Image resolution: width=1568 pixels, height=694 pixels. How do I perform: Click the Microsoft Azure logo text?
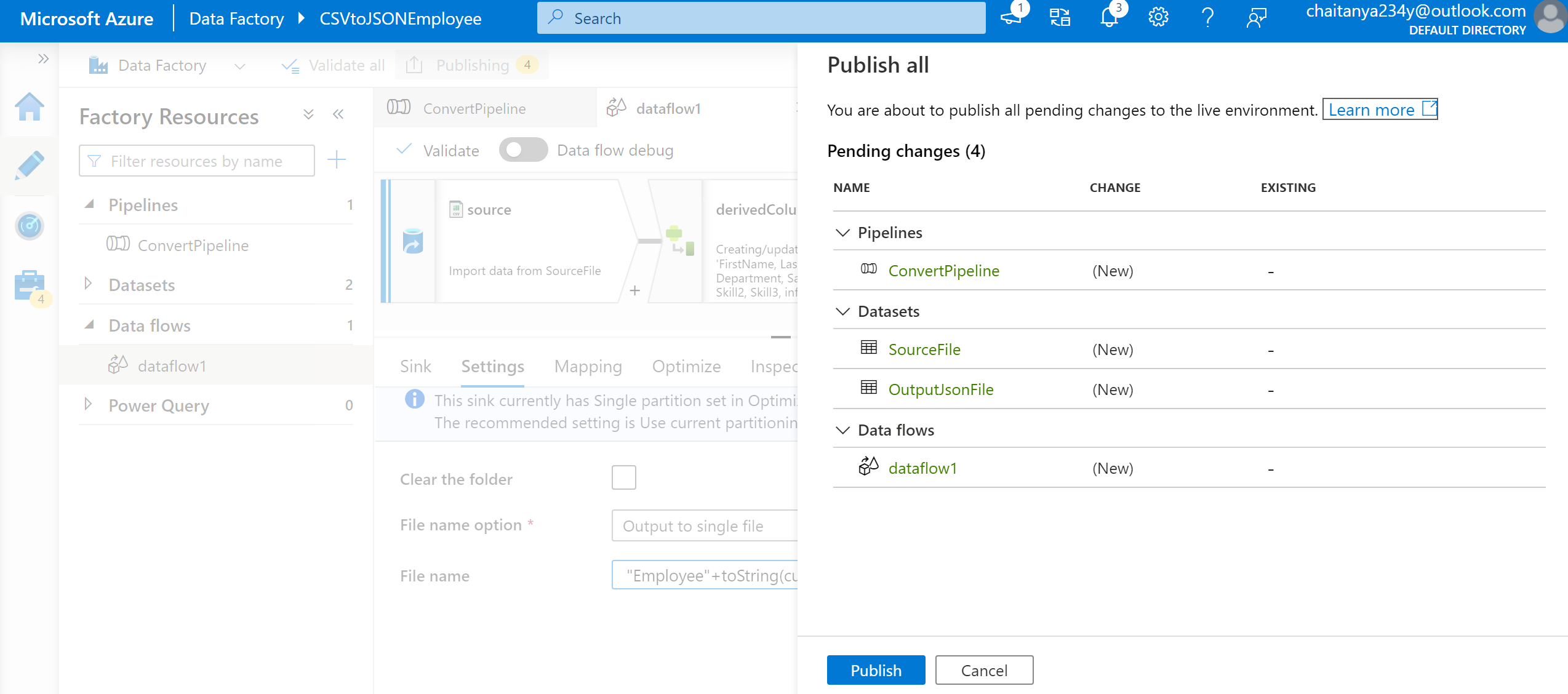[87, 18]
